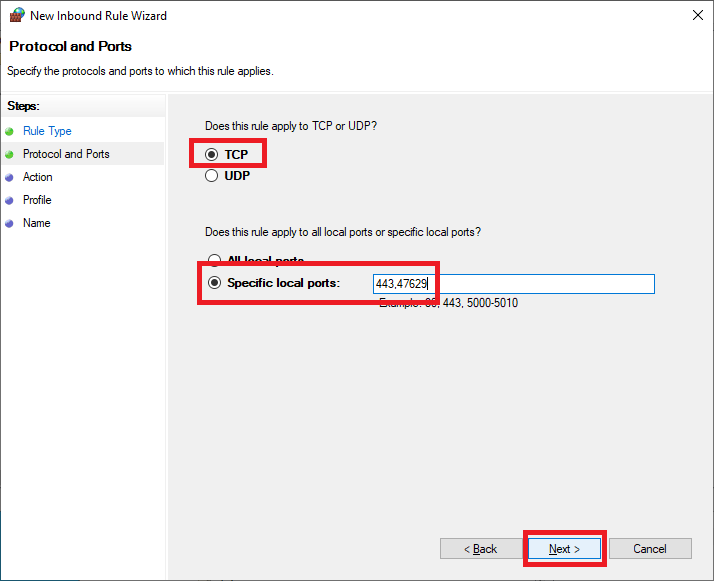The image size is (714, 581).
Task: Cancel the New Inbound Rule Wizard
Action: click(x=650, y=549)
